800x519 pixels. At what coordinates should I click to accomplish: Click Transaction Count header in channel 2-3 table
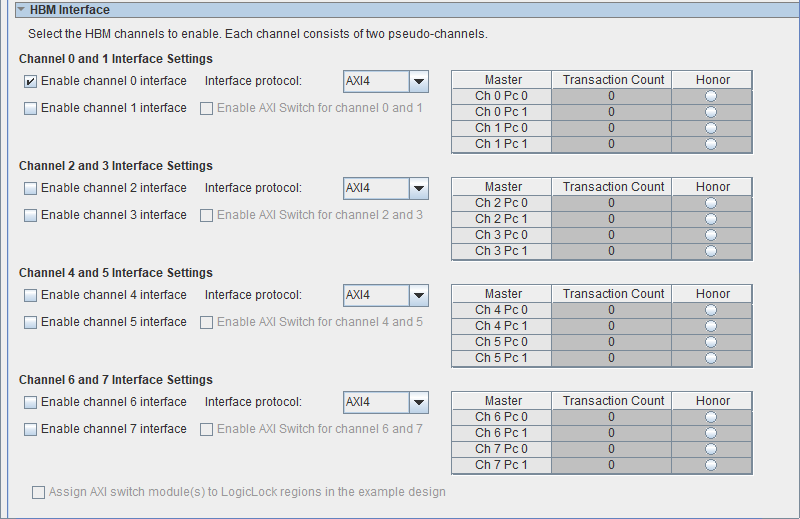point(613,187)
